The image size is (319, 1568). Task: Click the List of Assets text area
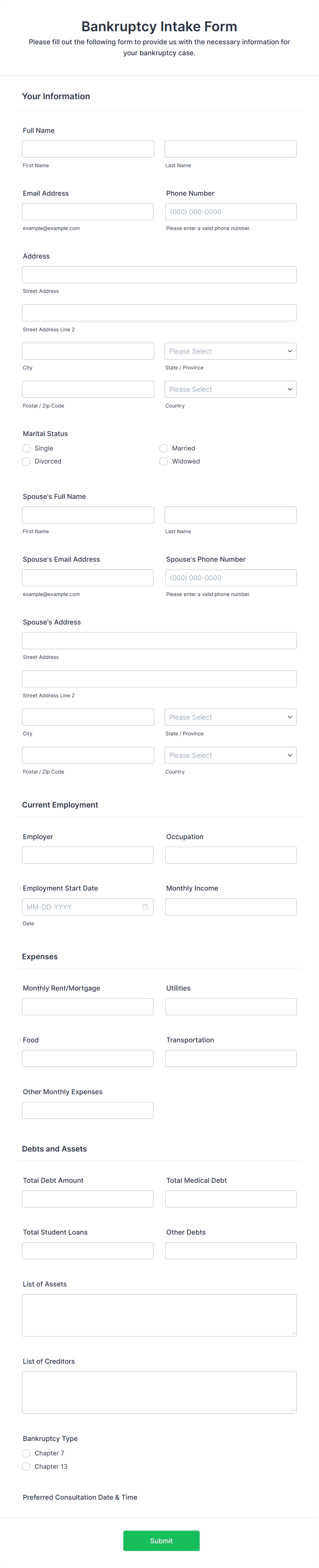[159, 1315]
